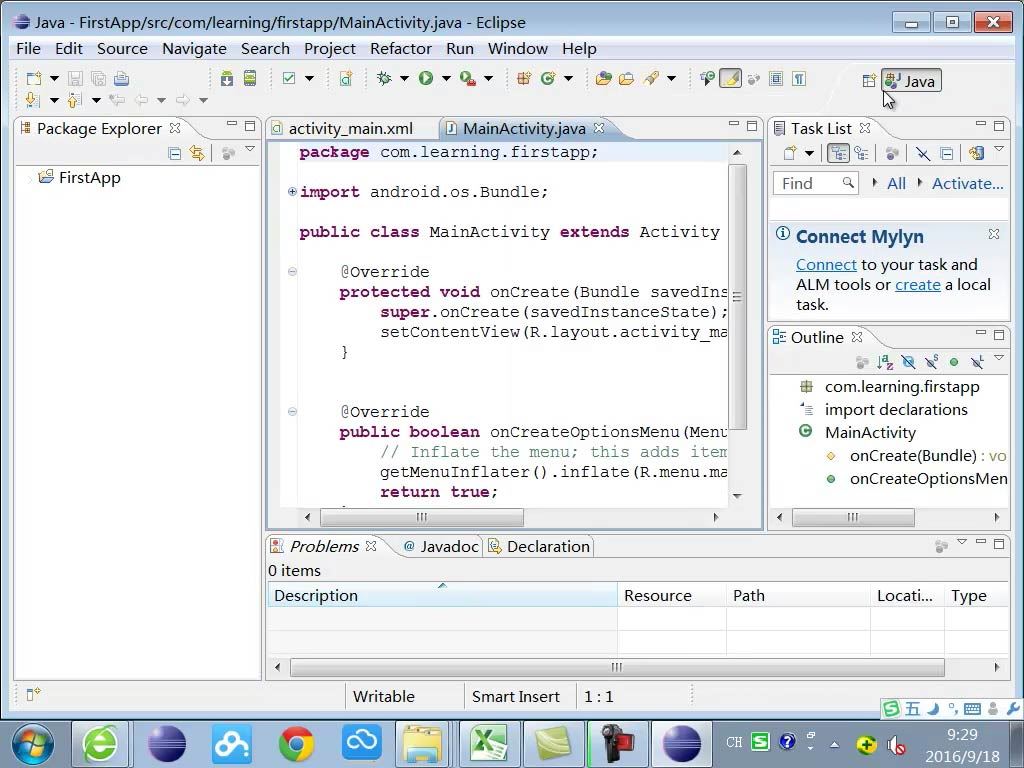
Task: Open the Debug dropdown arrow
Action: click(404, 79)
